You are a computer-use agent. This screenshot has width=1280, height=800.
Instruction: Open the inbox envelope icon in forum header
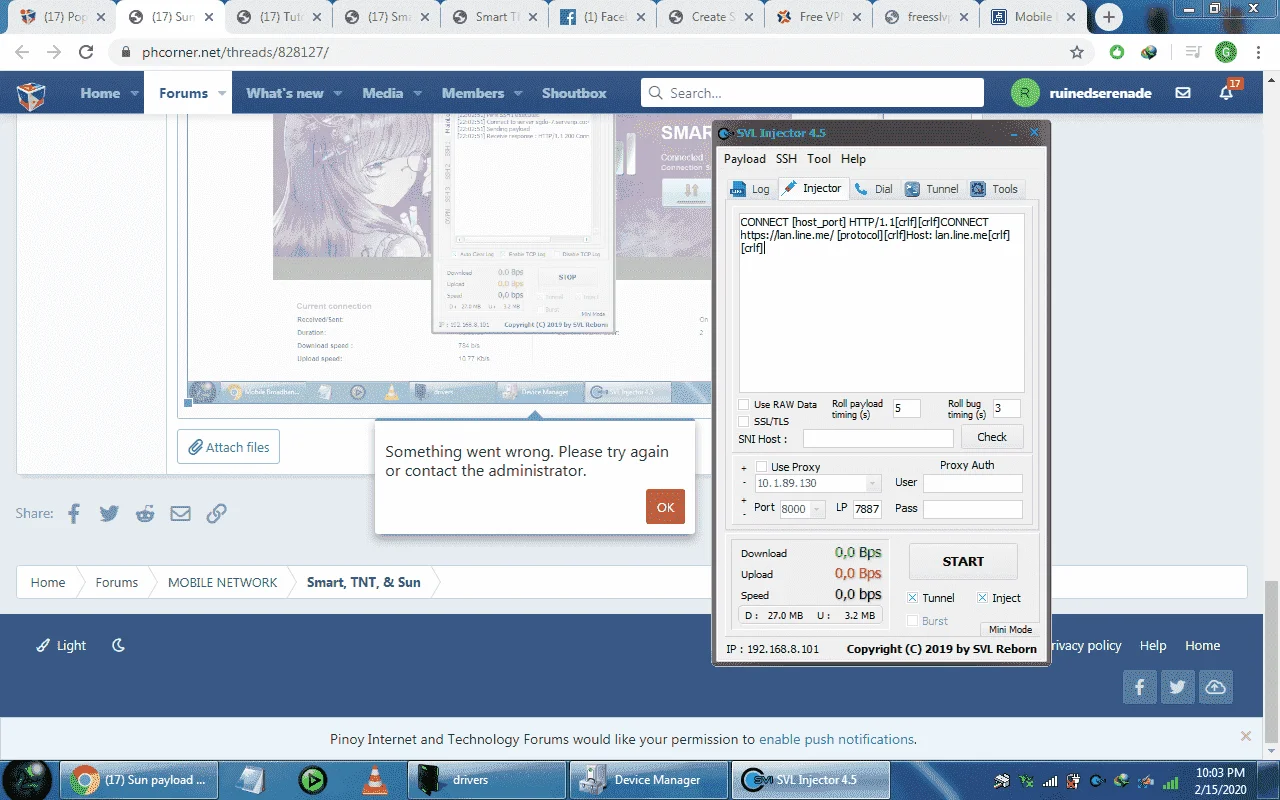click(x=1183, y=93)
